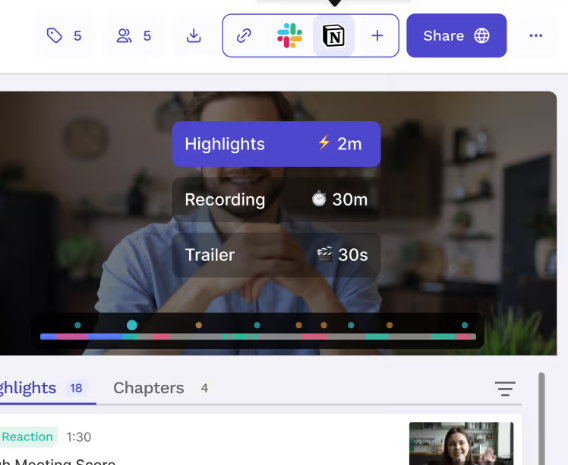The height and width of the screenshot is (465, 568).
Task: Open the three-dot more options menu
Action: [x=536, y=35]
